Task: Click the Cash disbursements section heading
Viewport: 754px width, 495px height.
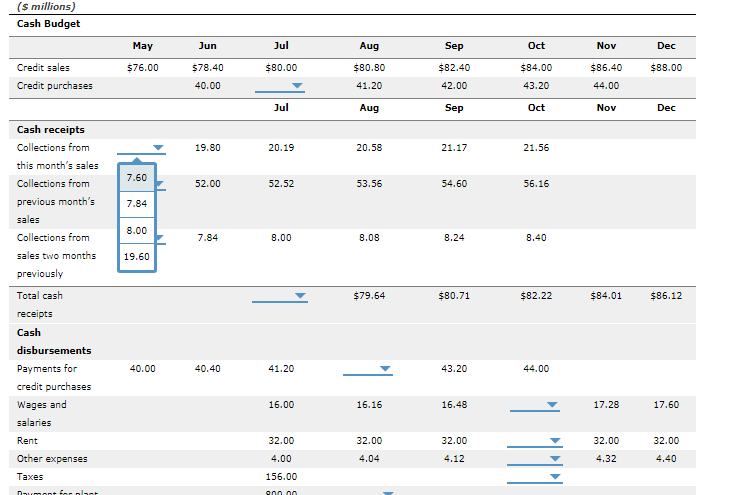Action: [x=54, y=342]
